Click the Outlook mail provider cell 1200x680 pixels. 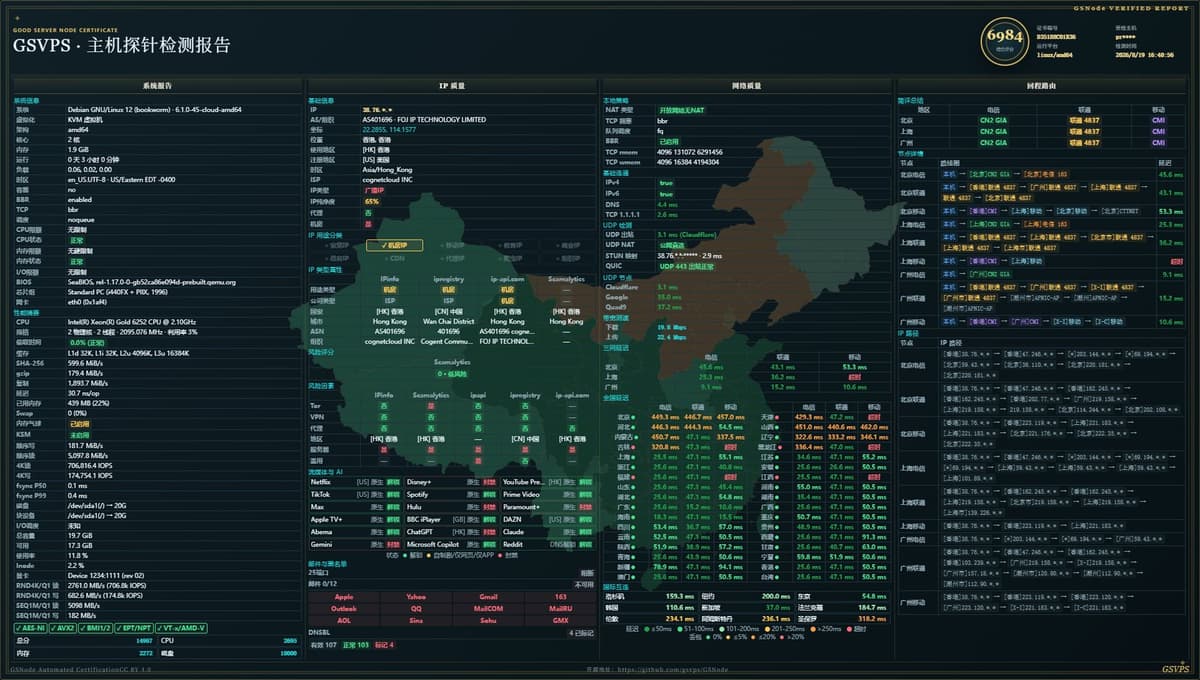tap(344, 609)
